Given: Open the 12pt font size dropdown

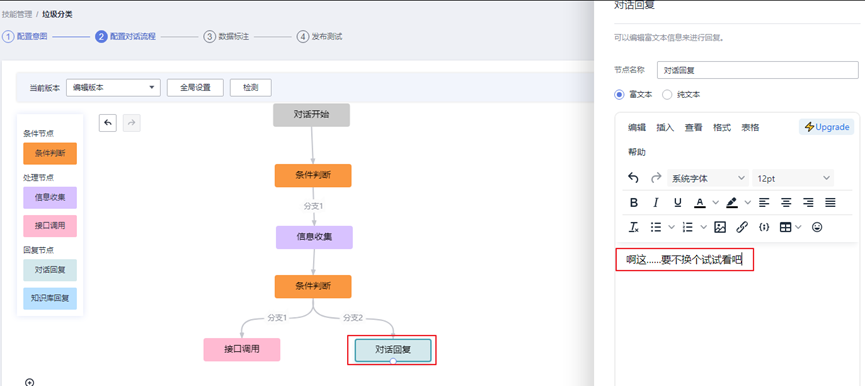Looking at the screenshot, I should (x=793, y=178).
